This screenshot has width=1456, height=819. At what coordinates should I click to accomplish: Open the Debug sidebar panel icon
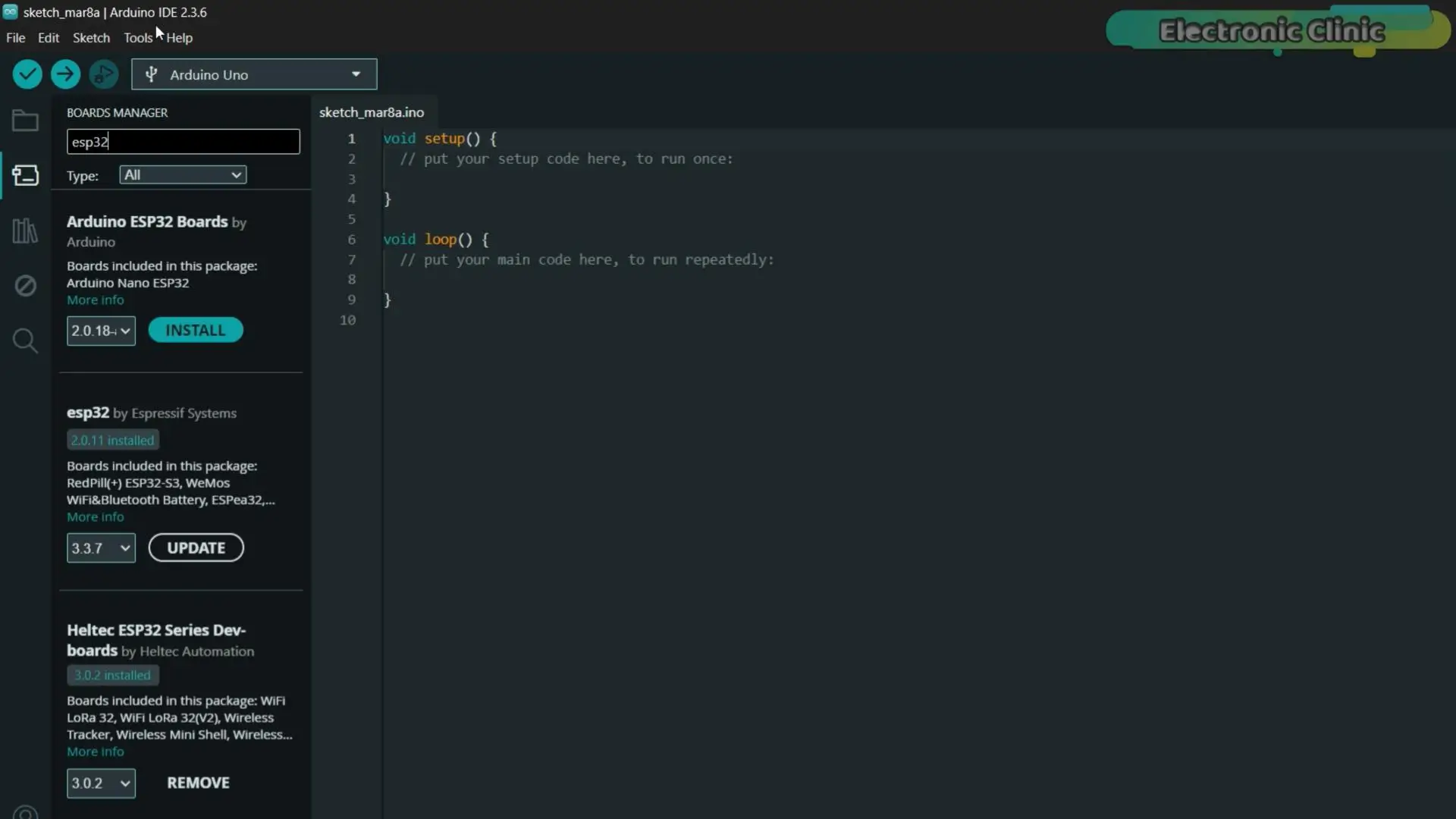(x=25, y=286)
